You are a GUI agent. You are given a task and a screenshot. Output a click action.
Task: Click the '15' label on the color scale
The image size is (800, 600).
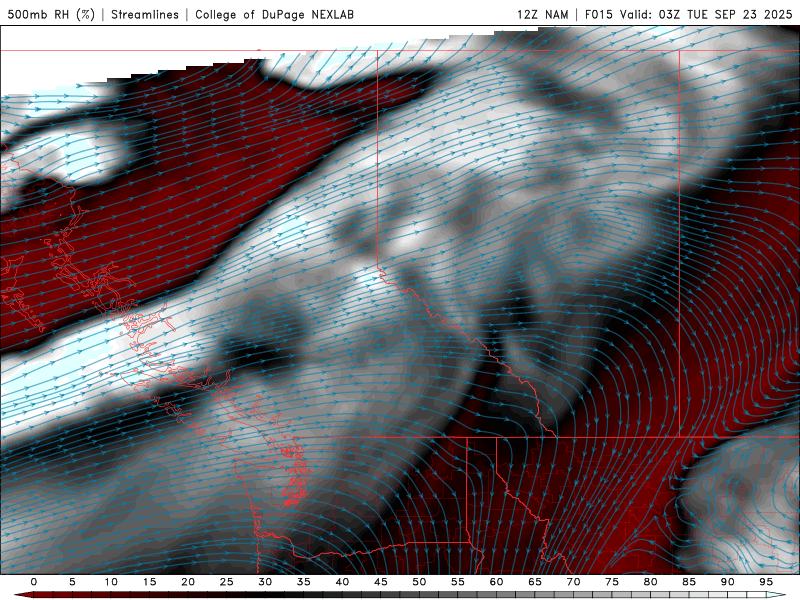tap(149, 582)
